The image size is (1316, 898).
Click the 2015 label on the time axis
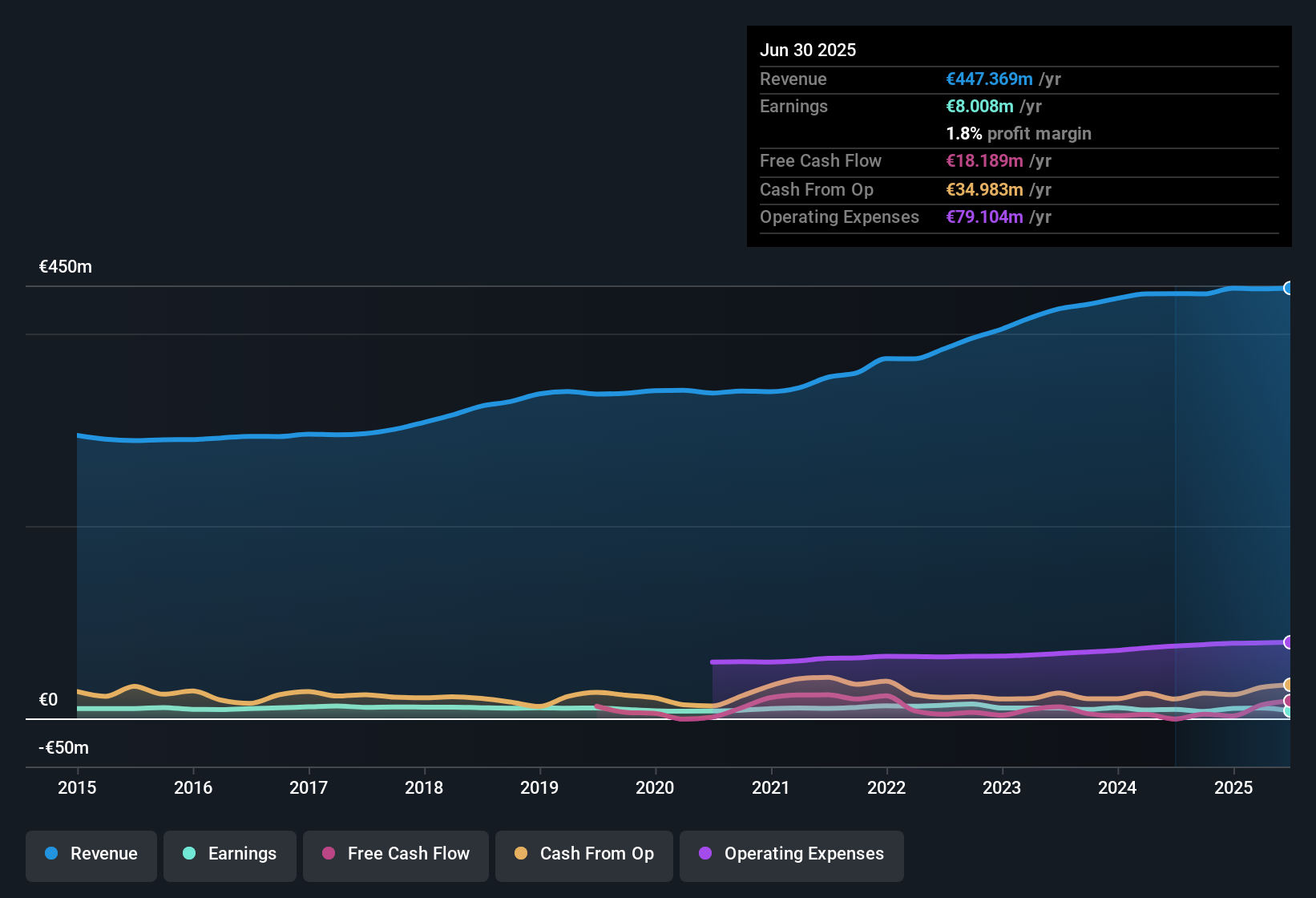pos(77,788)
